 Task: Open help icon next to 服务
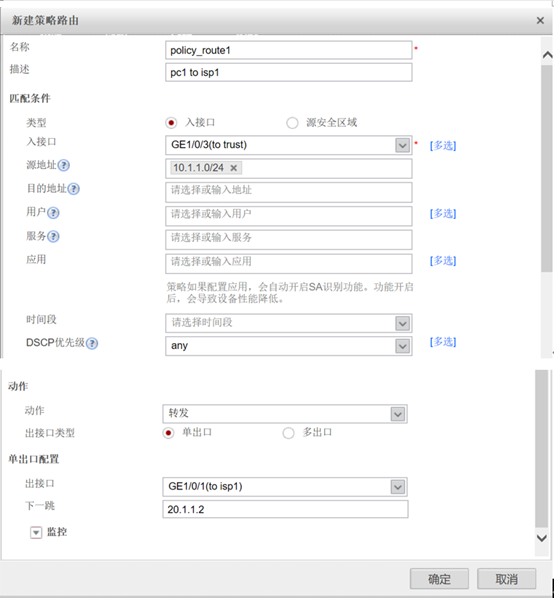(53, 236)
